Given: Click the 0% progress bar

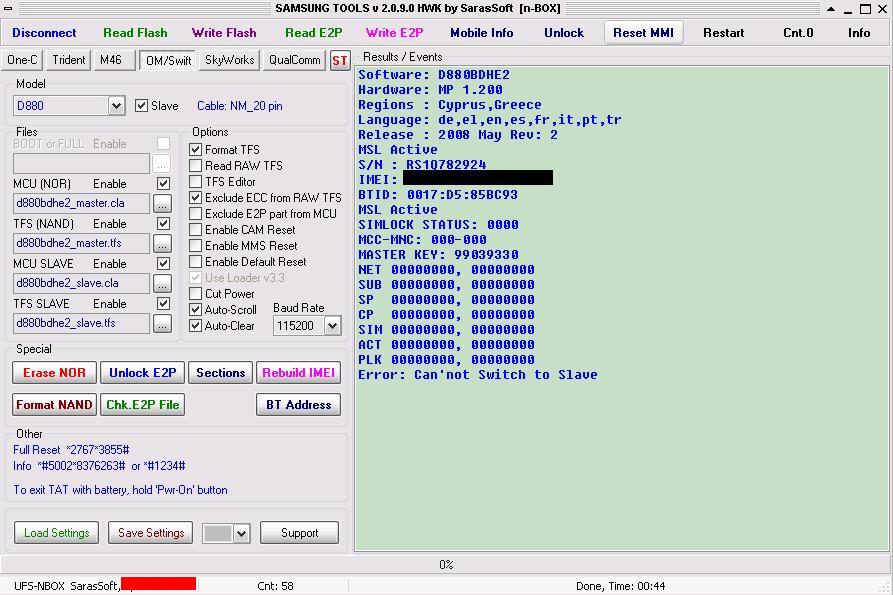Looking at the screenshot, I should click(446, 564).
